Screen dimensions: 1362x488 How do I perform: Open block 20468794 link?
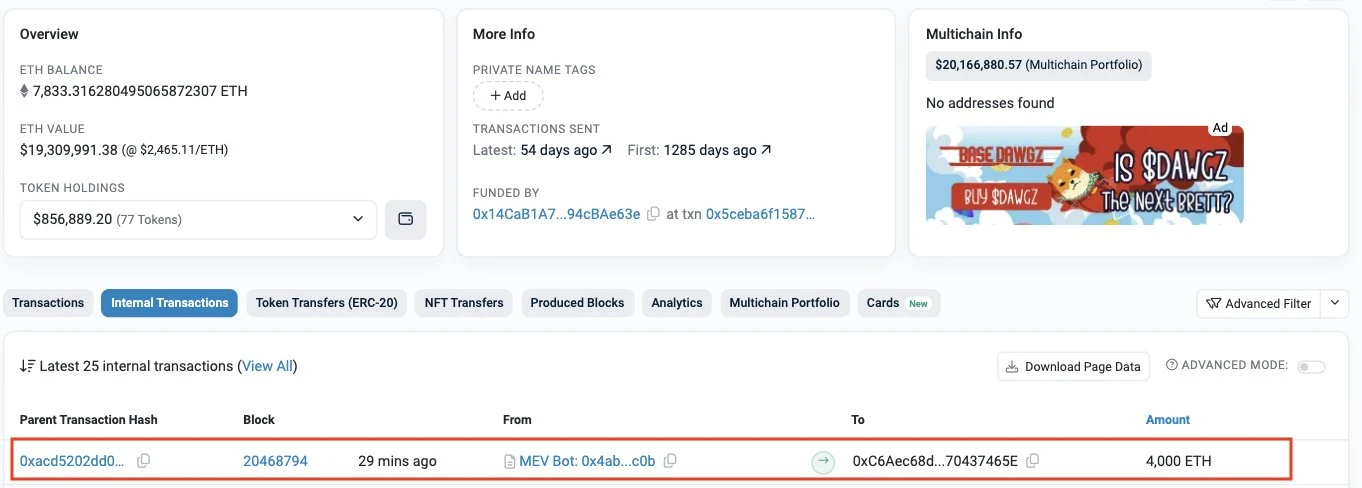[275, 461]
